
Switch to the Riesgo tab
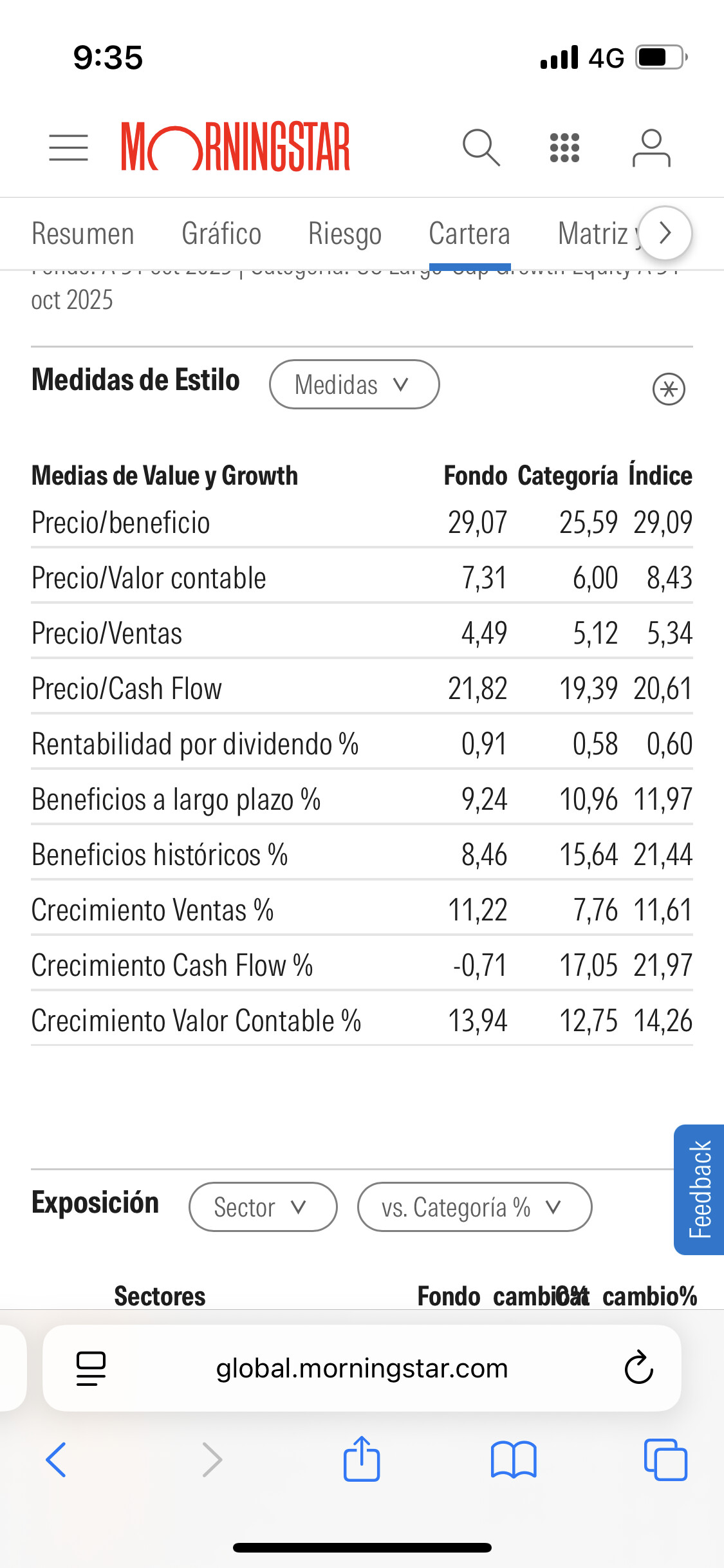pos(345,234)
